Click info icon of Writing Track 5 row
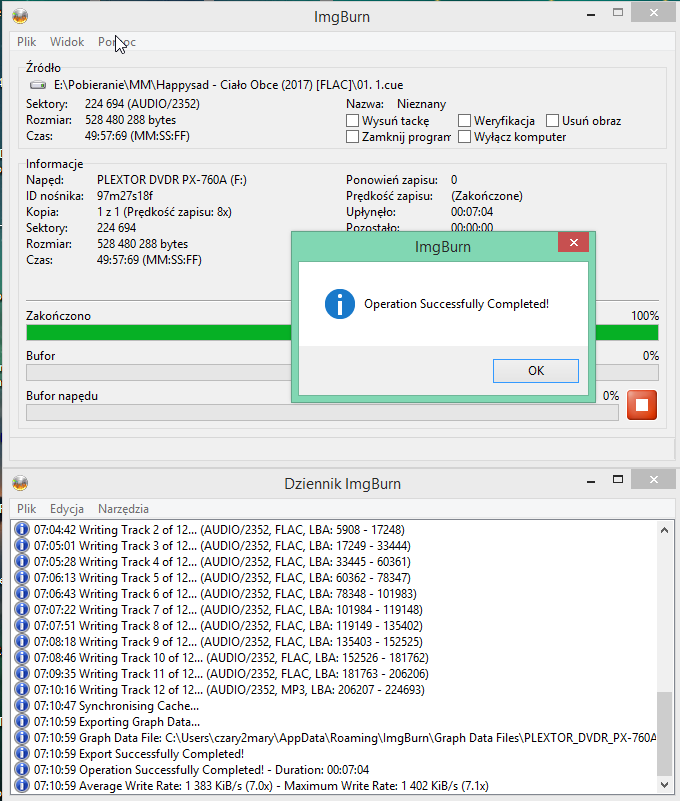Viewport: 680px width, 801px height. tap(21, 577)
